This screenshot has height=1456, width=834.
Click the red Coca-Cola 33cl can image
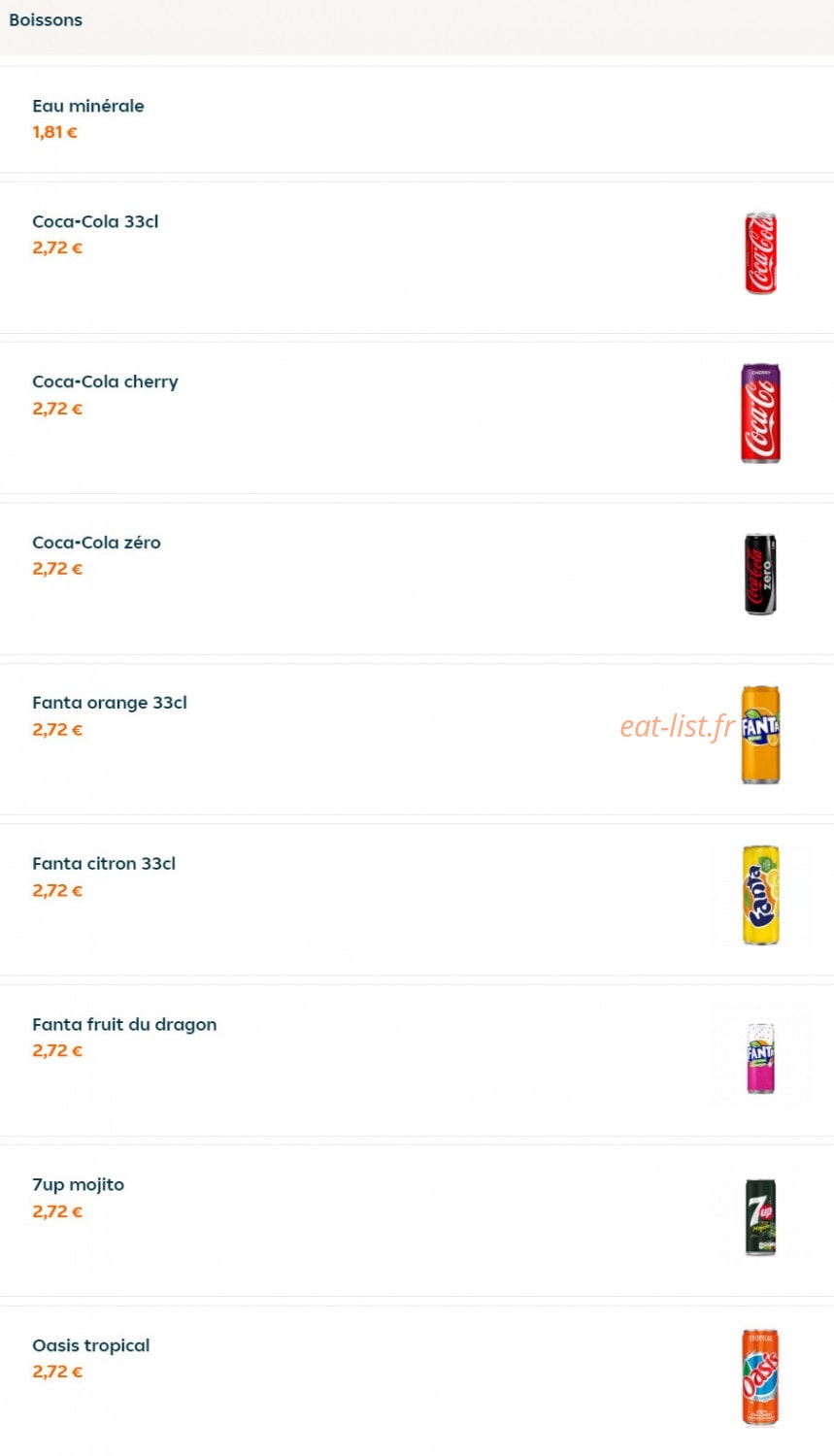tap(760, 253)
